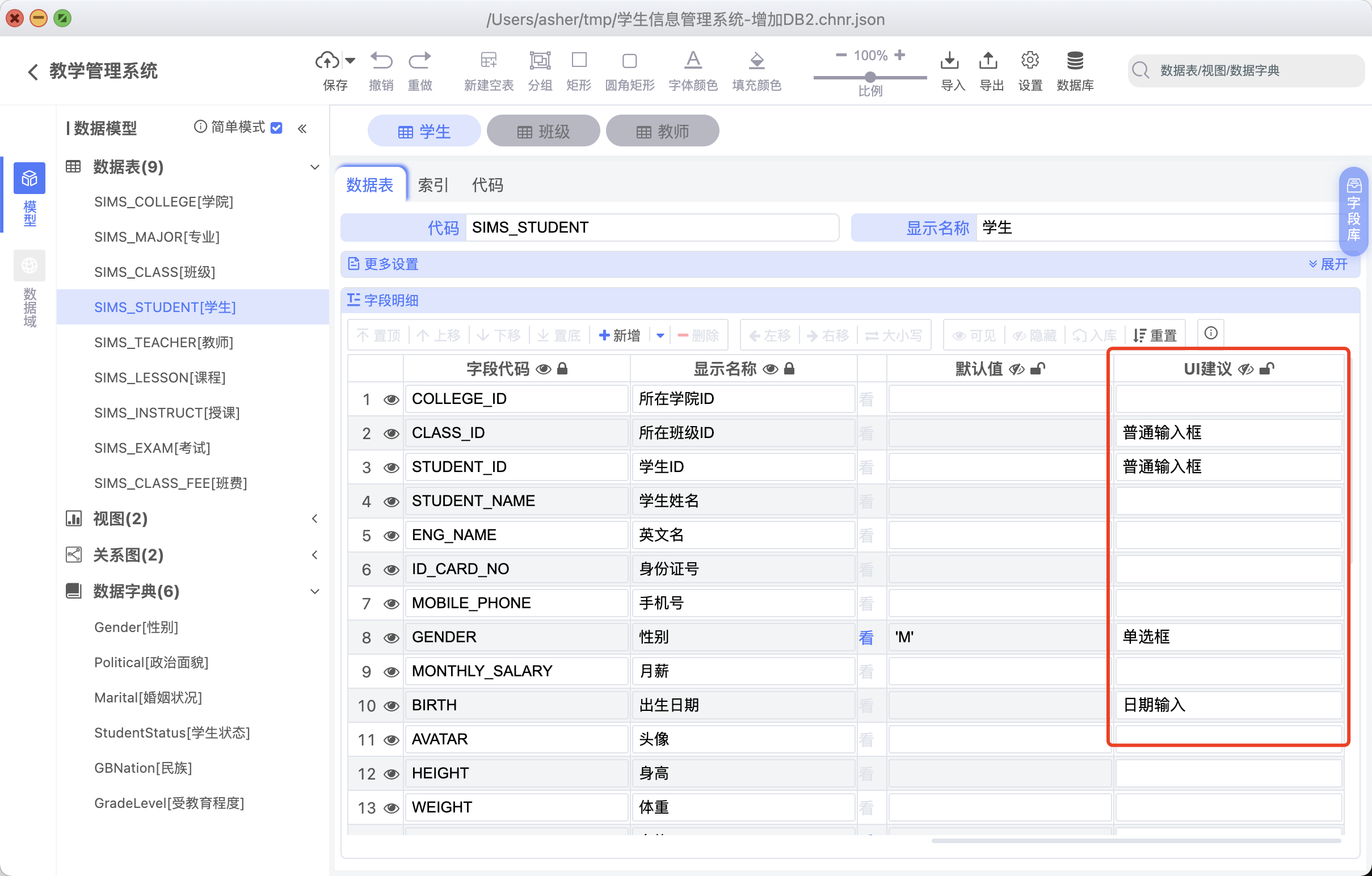Create a new empty table (新建空表)
Image resolution: width=1372 pixels, height=876 pixels.
point(489,60)
